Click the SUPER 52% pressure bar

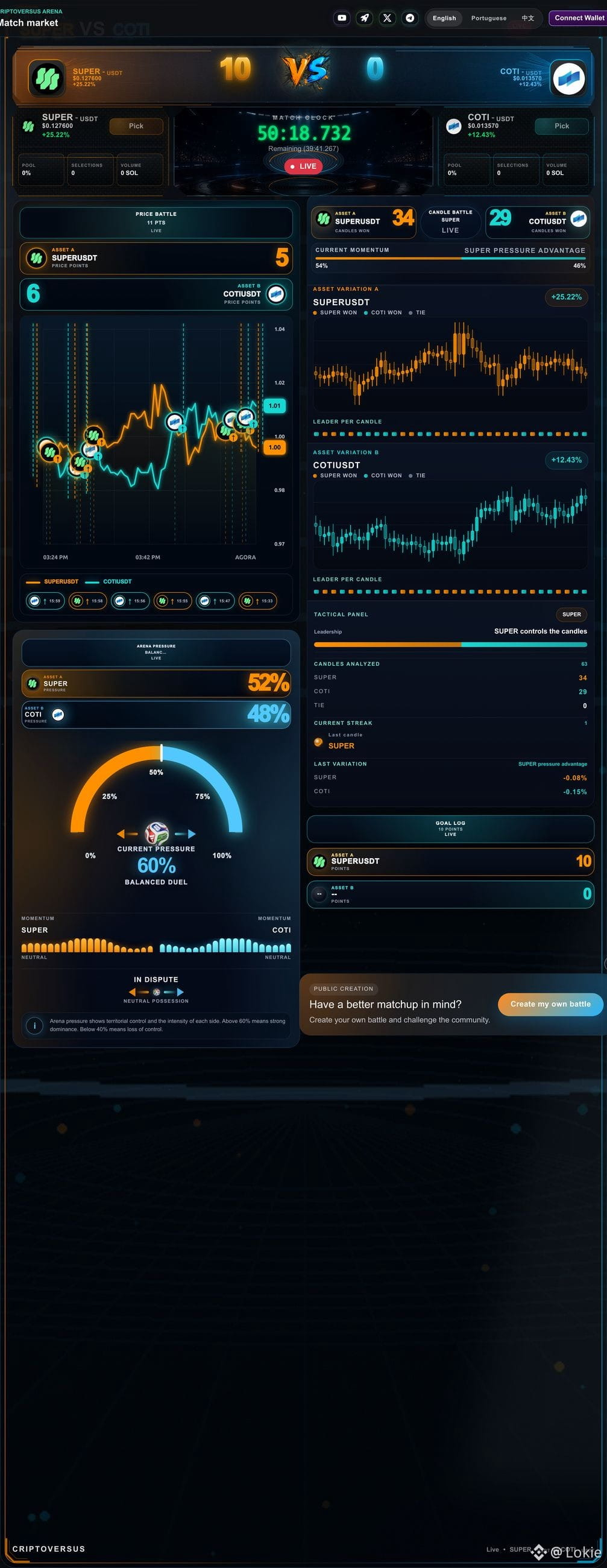[x=156, y=683]
